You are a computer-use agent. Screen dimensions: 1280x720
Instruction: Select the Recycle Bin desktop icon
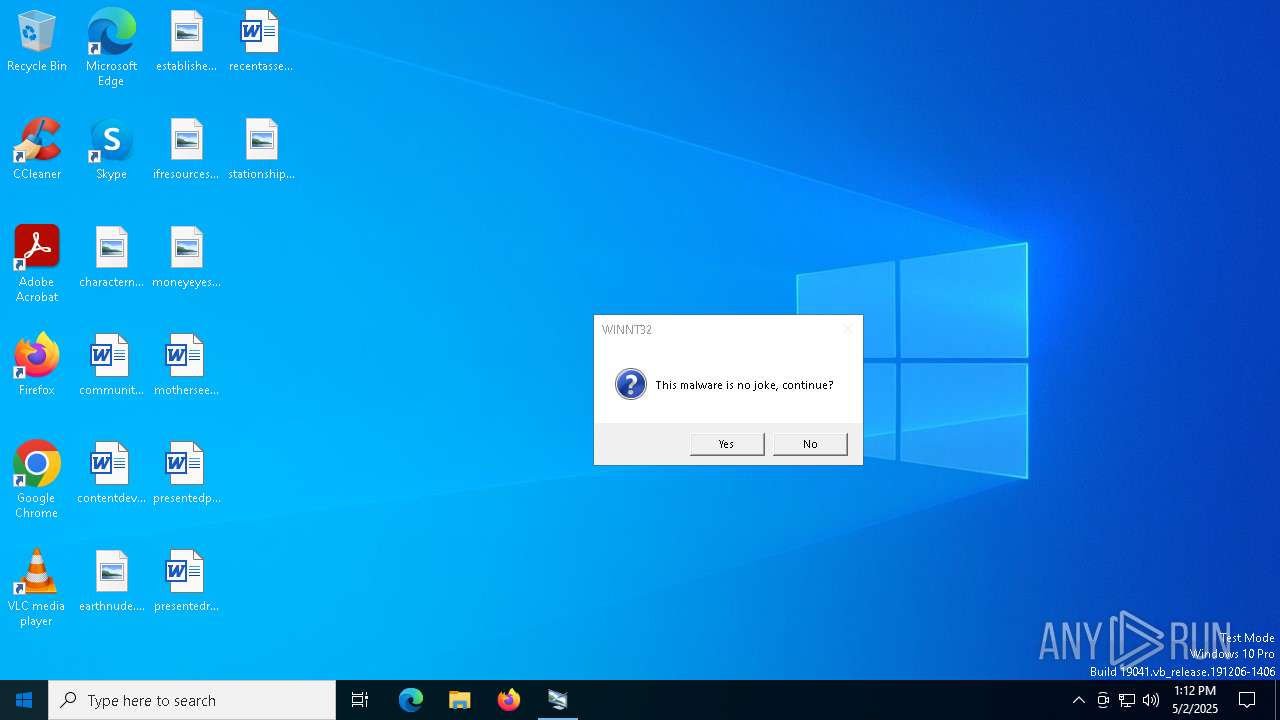[37, 42]
